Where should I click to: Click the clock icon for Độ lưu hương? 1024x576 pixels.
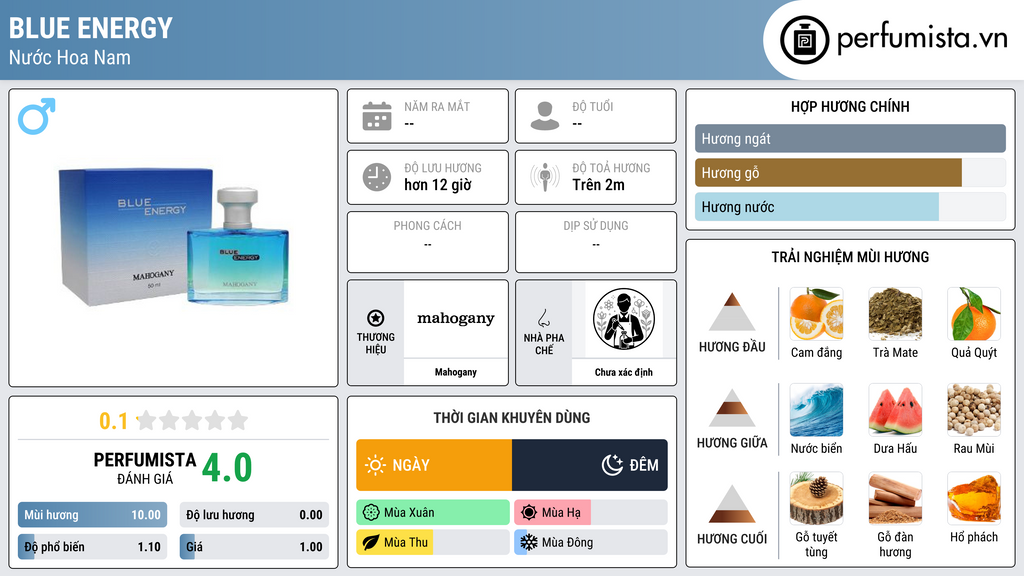(377, 177)
